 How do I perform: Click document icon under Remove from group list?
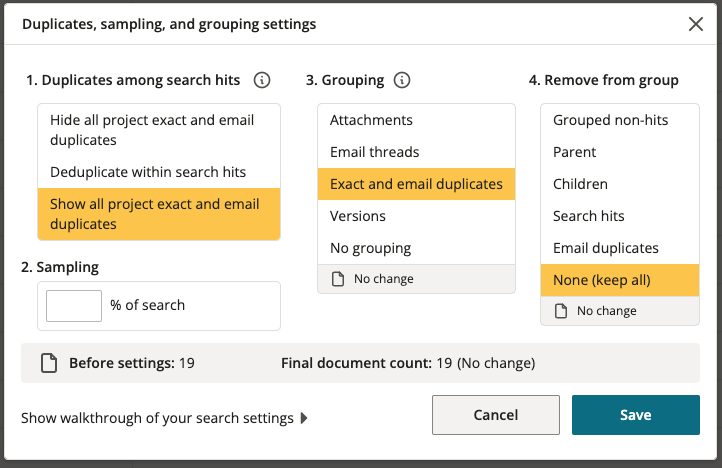(x=561, y=311)
